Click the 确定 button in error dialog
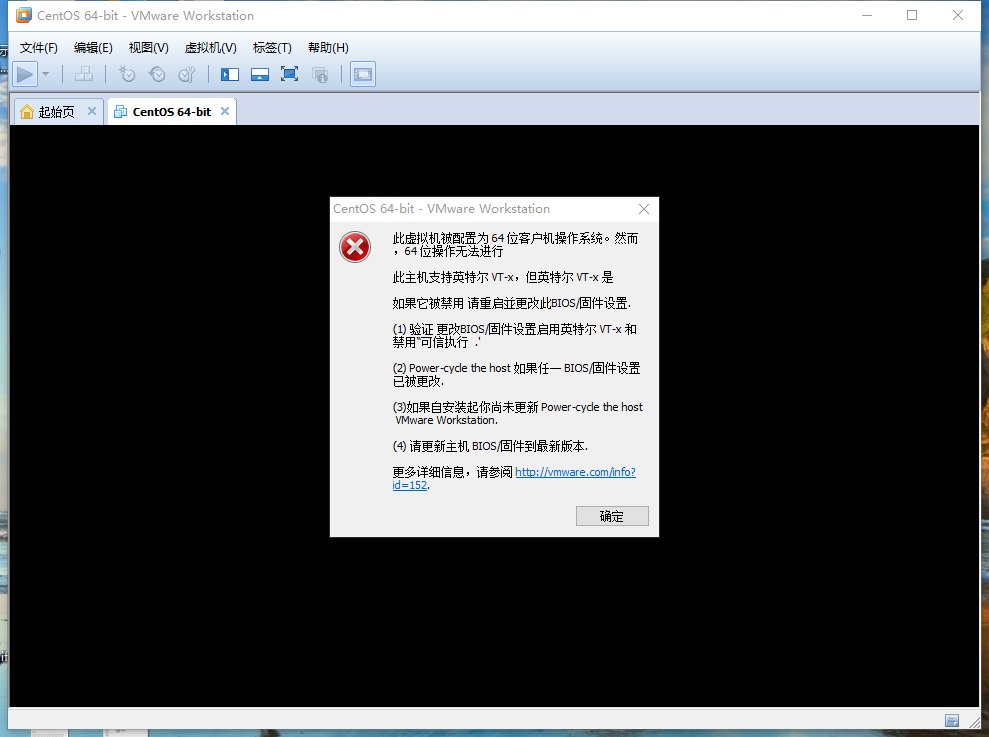 [x=612, y=516]
